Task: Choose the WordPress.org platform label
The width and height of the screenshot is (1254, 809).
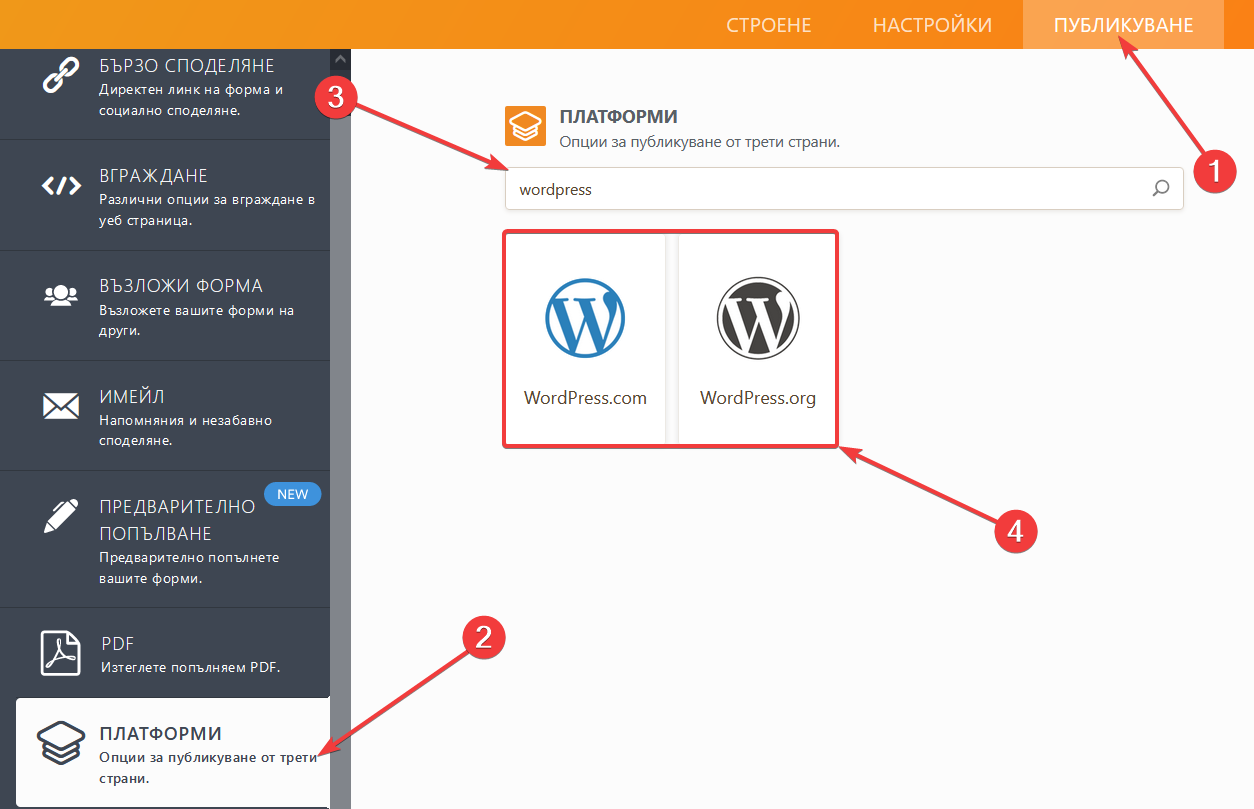Action: tap(758, 398)
